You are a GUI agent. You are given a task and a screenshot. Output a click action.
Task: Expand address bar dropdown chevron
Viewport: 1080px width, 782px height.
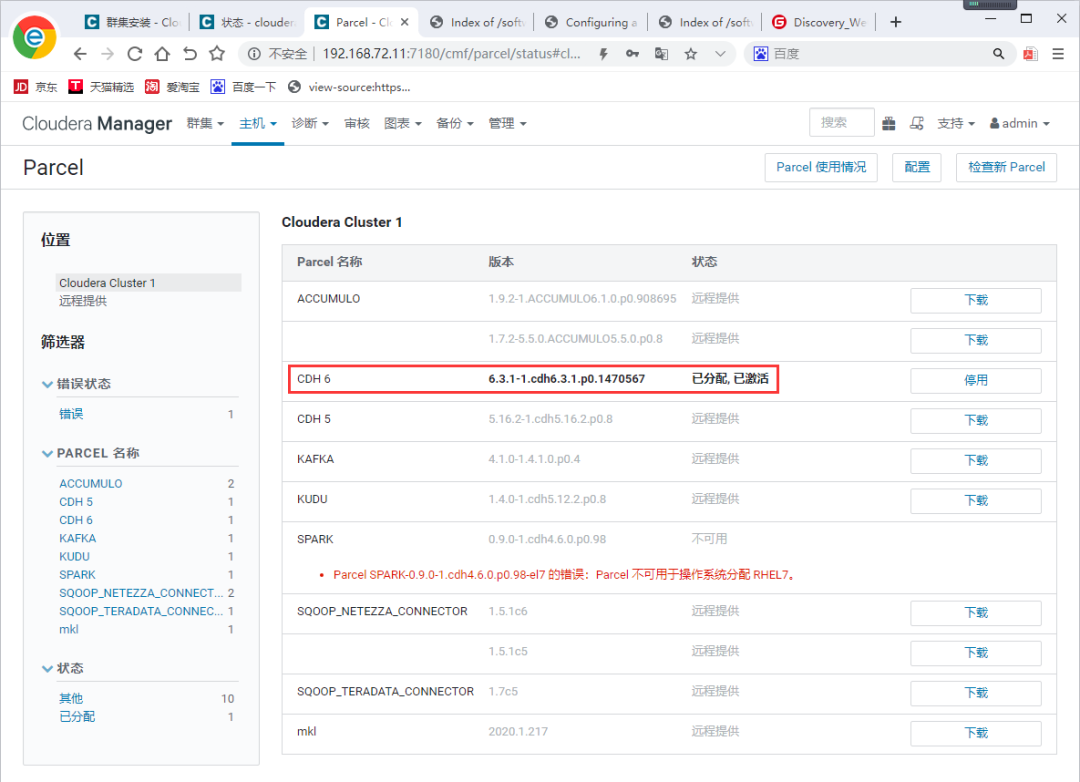[720, 54]
